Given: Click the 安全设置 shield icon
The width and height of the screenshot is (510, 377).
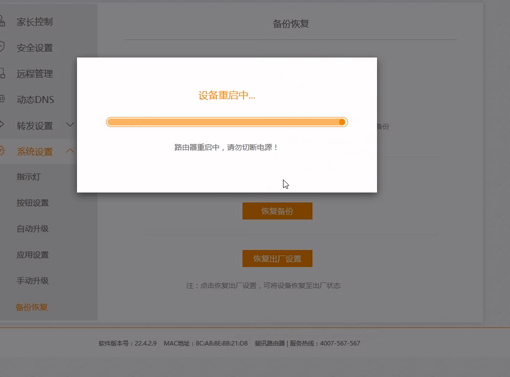Looking at the screenshot, I should [x=2, y=47].
